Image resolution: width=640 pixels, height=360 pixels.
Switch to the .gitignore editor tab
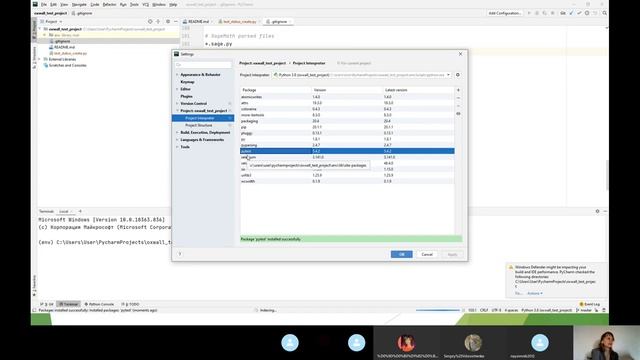click(x=279, y=22)
